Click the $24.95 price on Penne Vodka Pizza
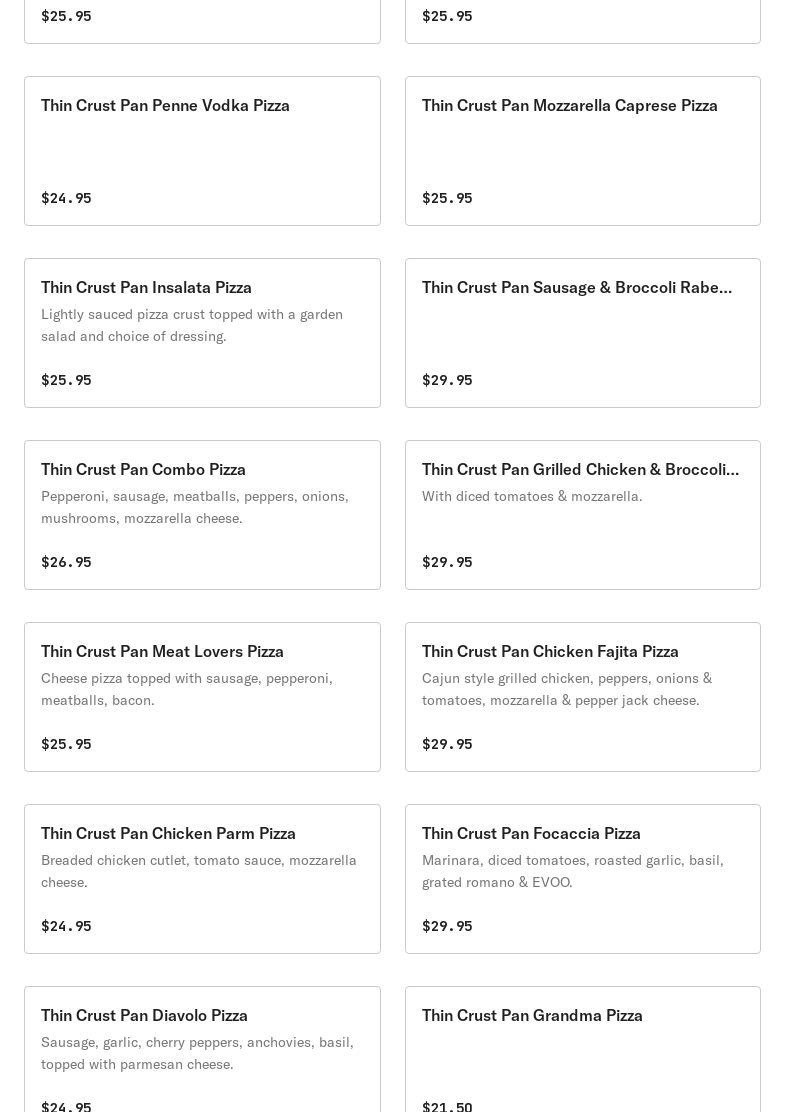785x1112 pixels. 66,198
